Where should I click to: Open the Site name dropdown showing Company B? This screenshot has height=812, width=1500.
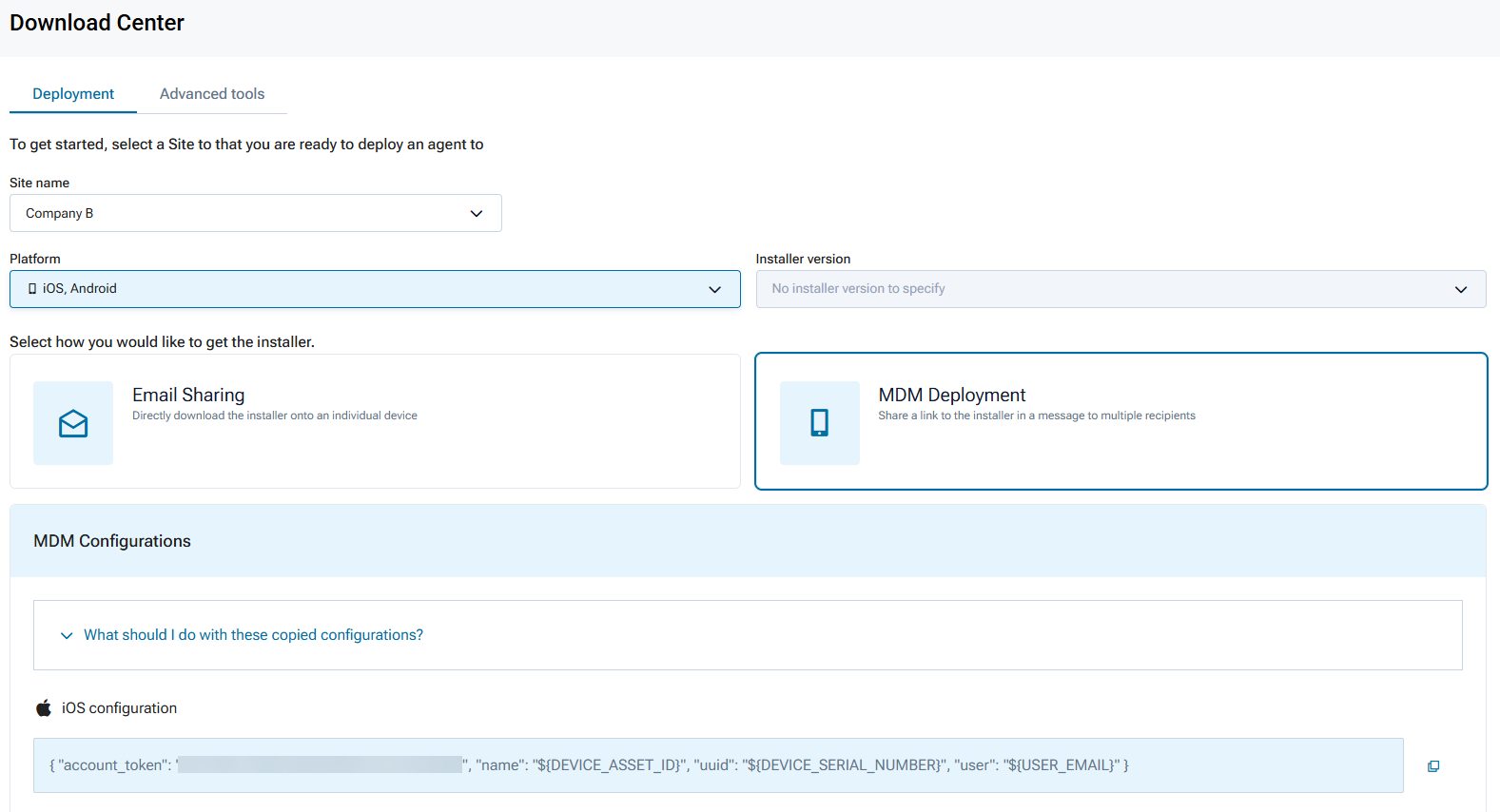[256, 213]
